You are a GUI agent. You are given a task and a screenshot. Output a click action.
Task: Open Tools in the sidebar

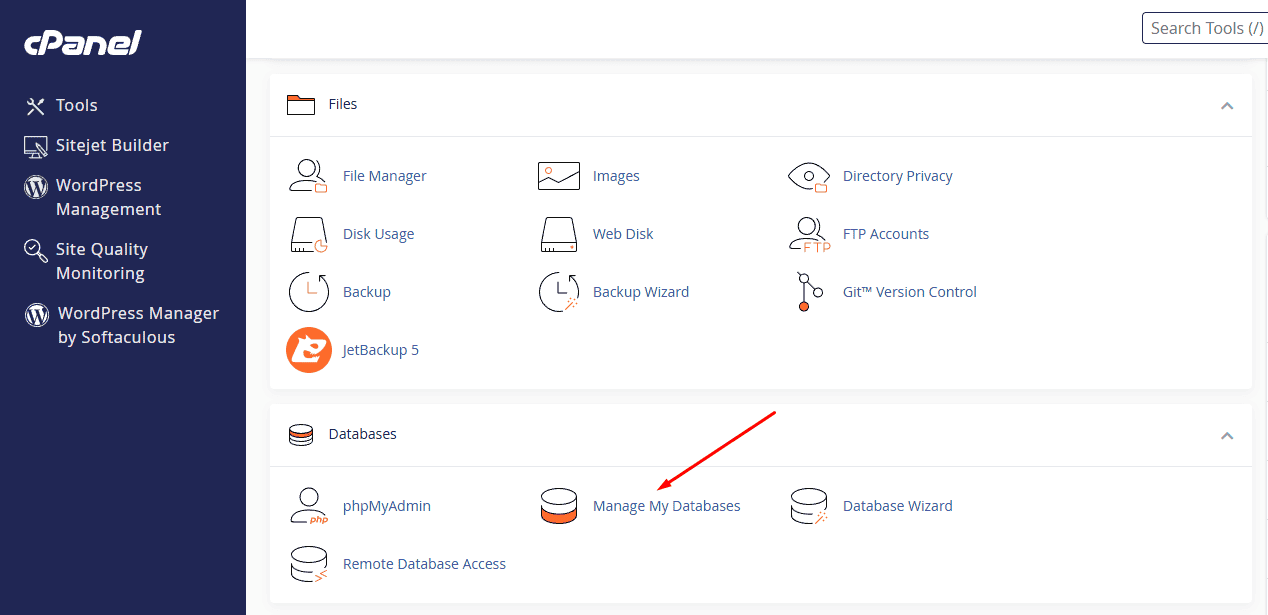[x=77, y=105]
